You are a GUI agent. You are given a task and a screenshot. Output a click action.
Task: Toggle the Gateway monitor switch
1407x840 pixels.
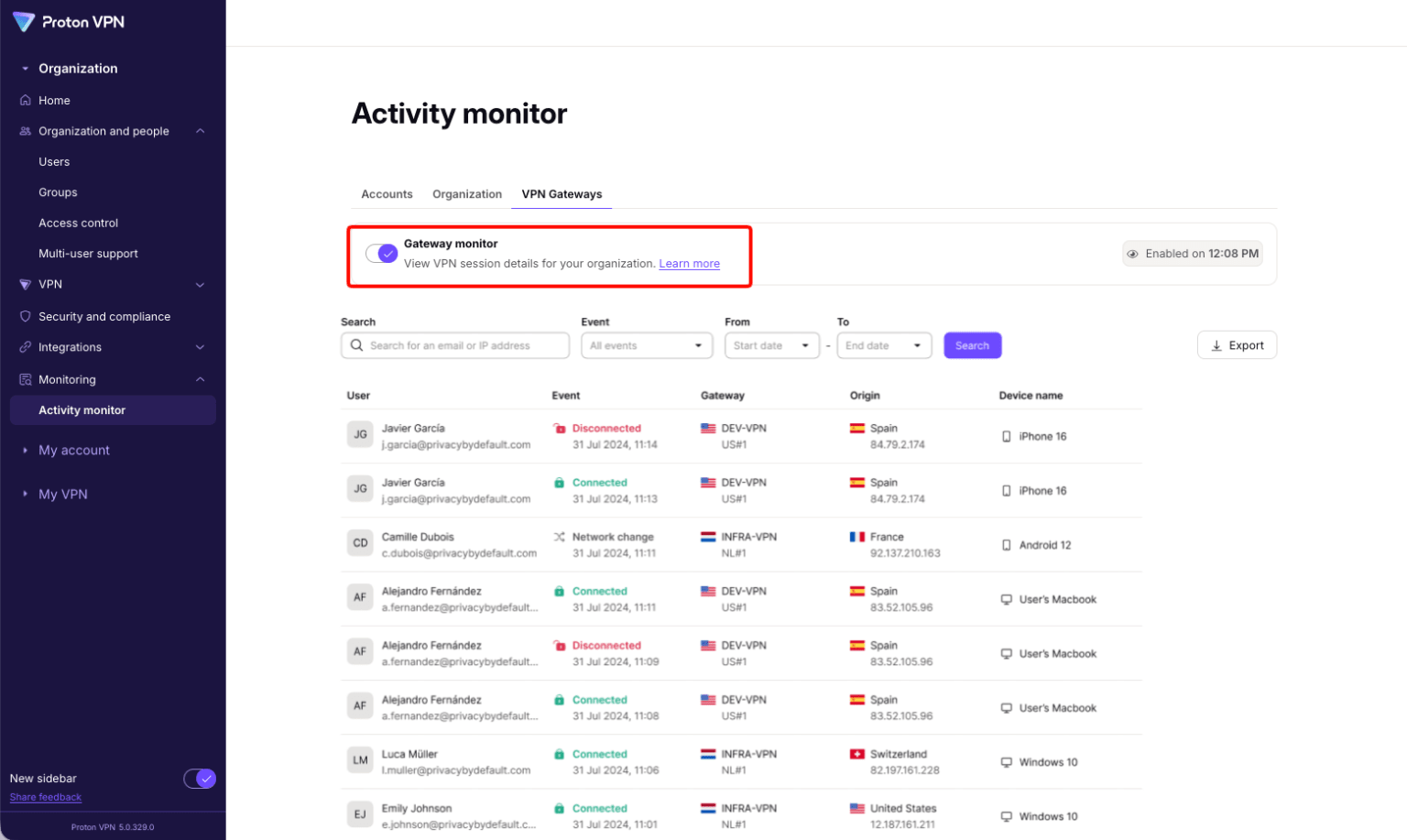pos(381,254)
